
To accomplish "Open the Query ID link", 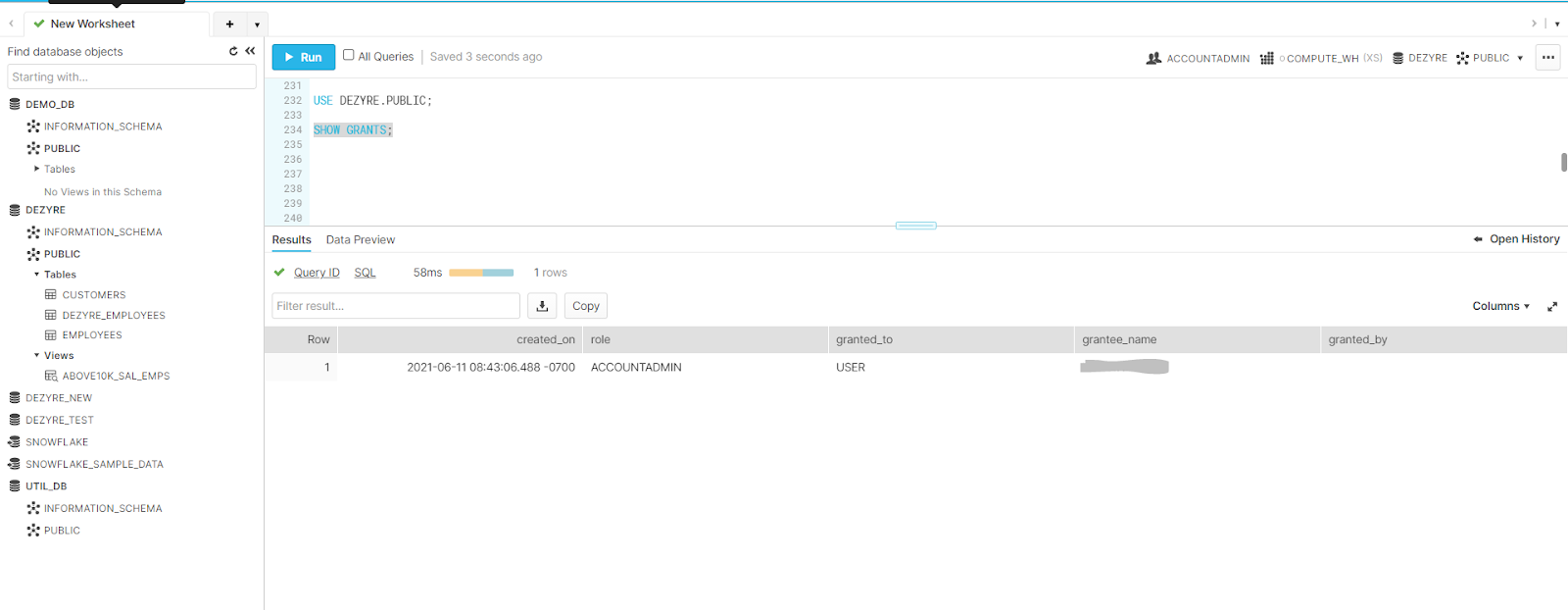I will (317, 273).
